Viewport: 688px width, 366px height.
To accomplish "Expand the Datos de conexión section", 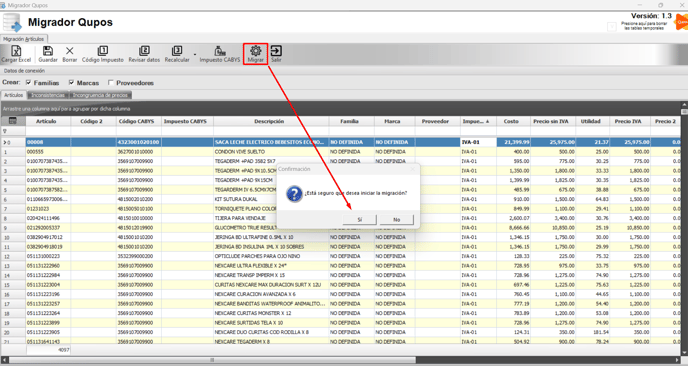I will point(24,71).
